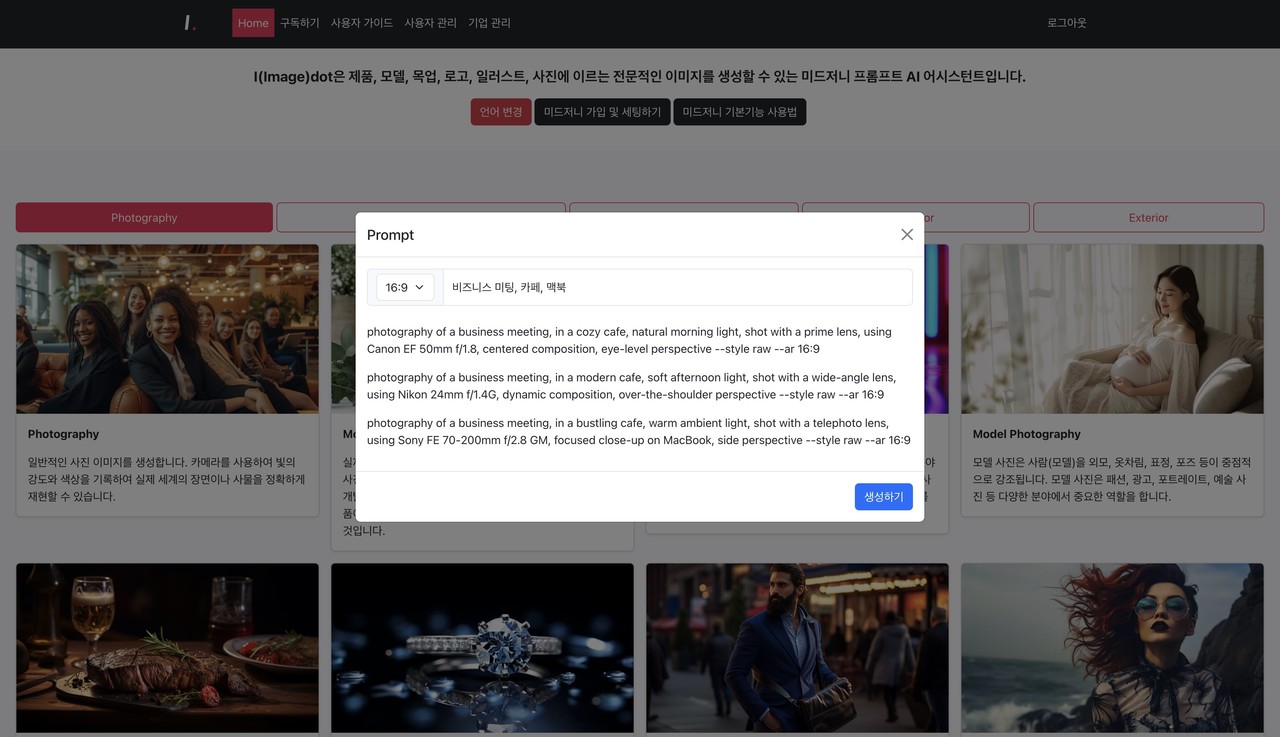Open the diamond ring thumbnail

tap(482, 648)
